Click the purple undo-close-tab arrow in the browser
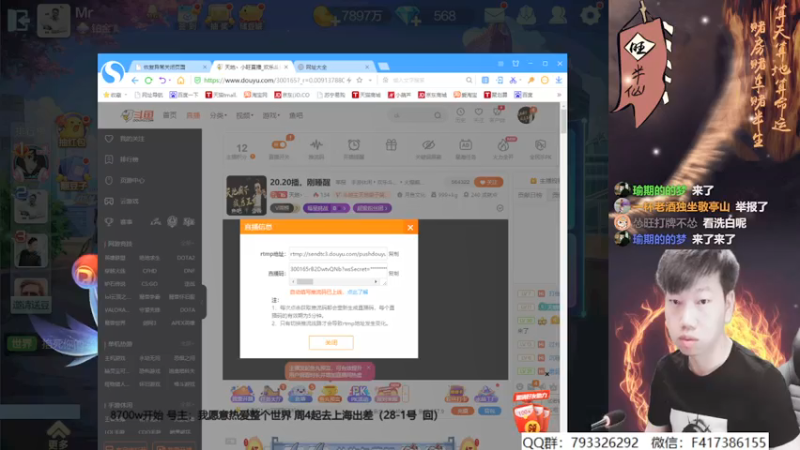 (x=163, y=80)
